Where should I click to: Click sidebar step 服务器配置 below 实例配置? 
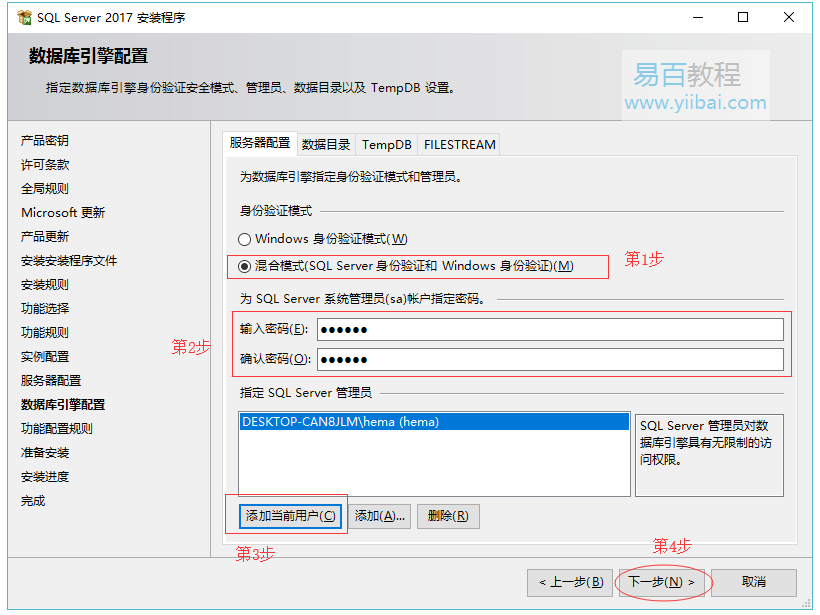click(51, 381)
